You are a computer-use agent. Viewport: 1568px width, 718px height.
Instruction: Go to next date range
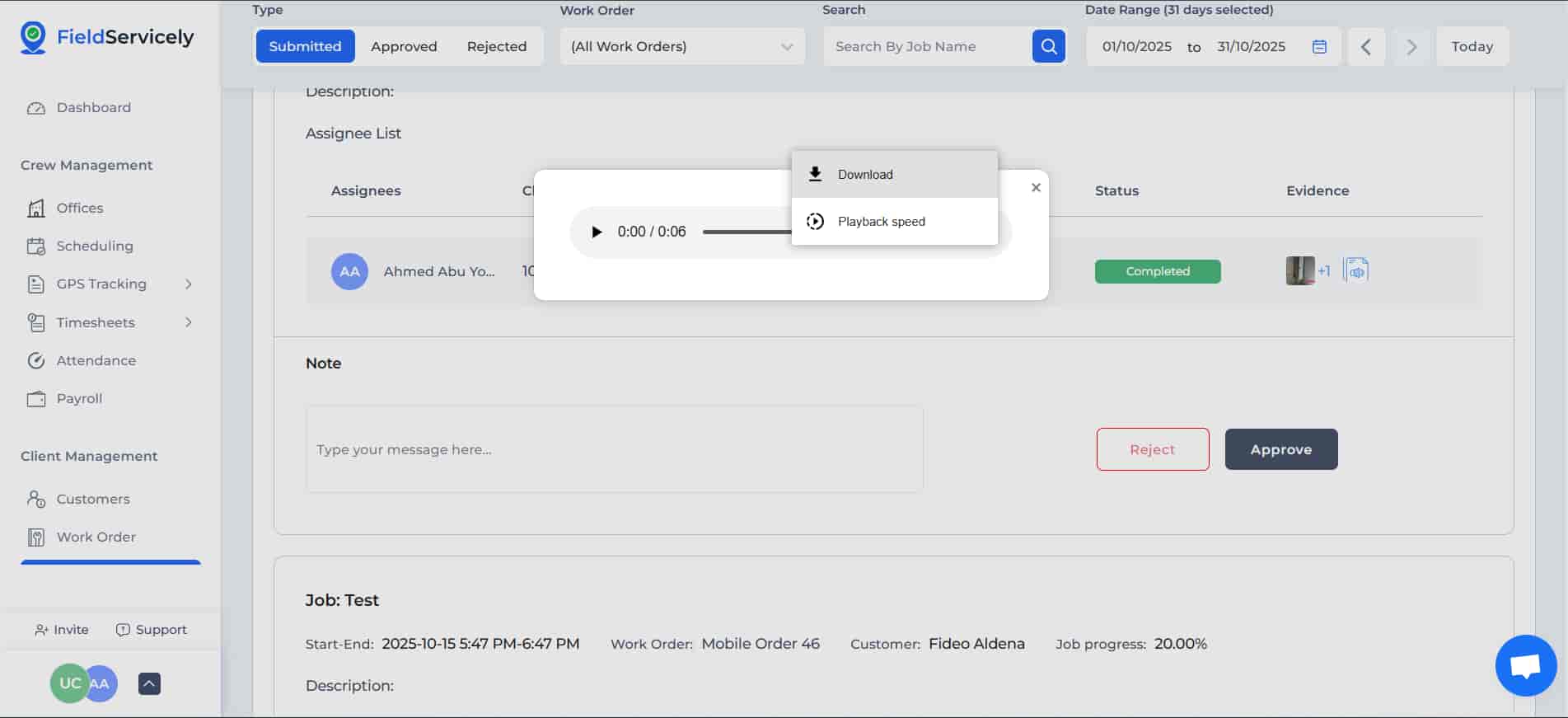(x=1411, y=46)
